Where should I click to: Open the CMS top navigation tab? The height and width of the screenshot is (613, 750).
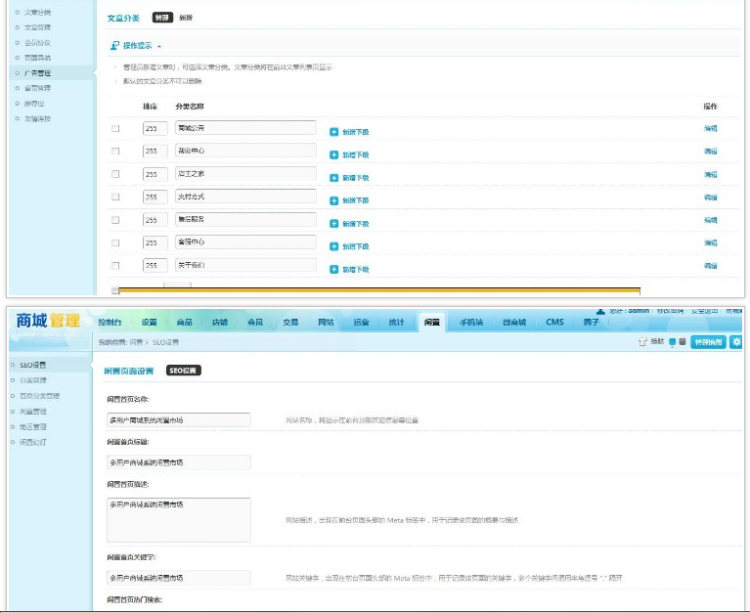click(555, 322)
